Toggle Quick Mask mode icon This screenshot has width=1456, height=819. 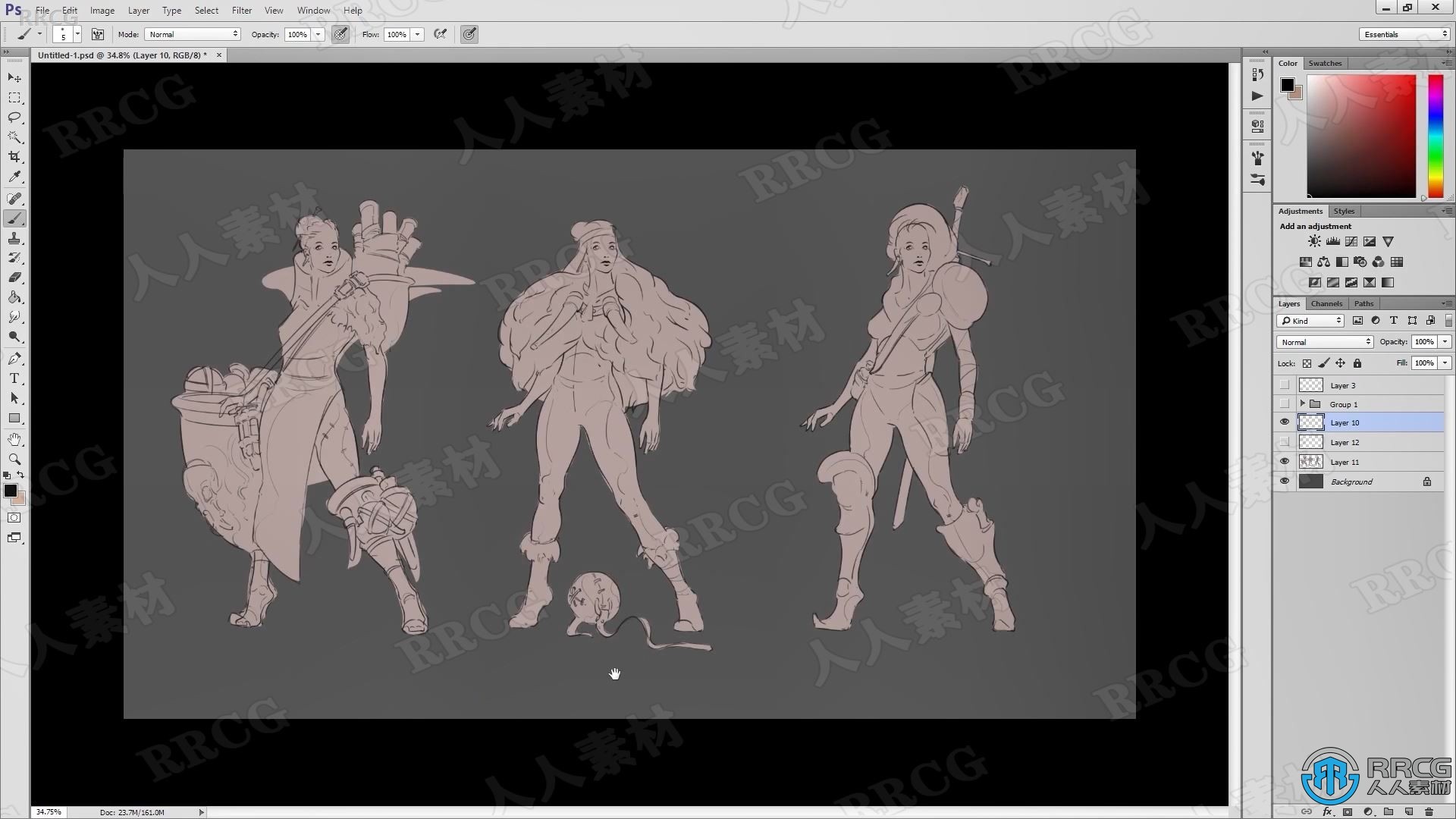14,518
